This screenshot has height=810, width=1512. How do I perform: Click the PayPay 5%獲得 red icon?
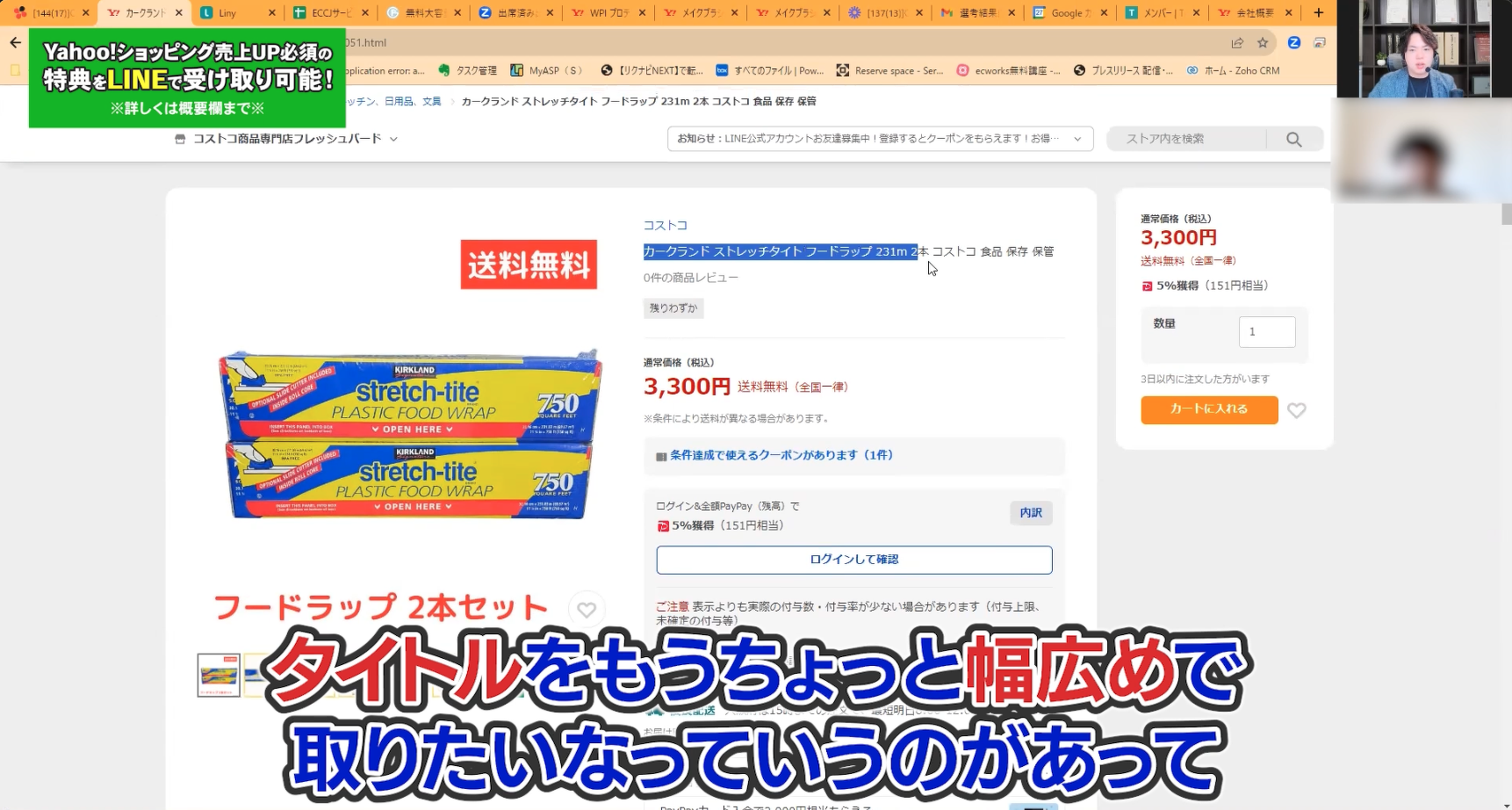(x=1147, y=286)
